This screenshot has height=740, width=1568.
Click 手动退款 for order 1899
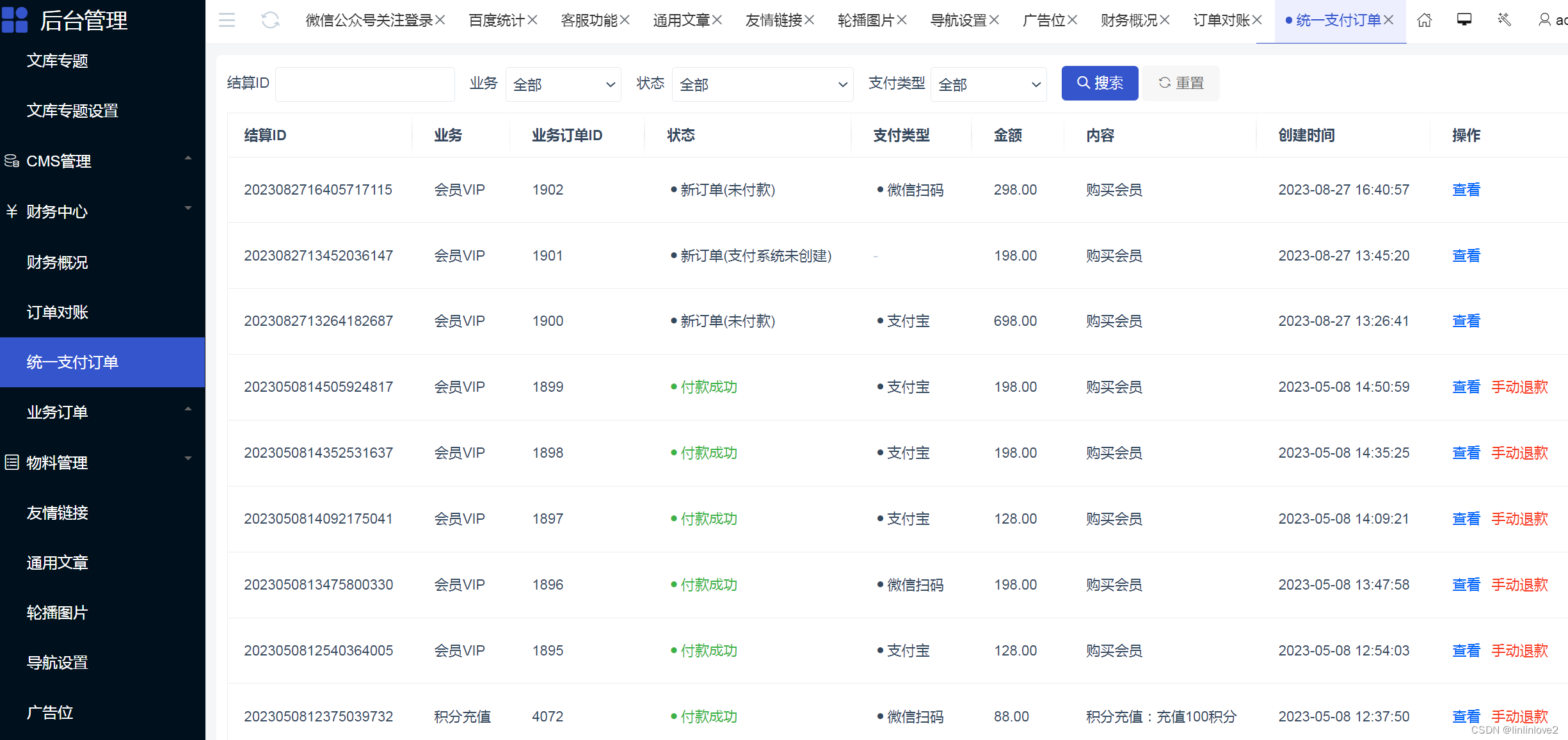click(1519, 387)
